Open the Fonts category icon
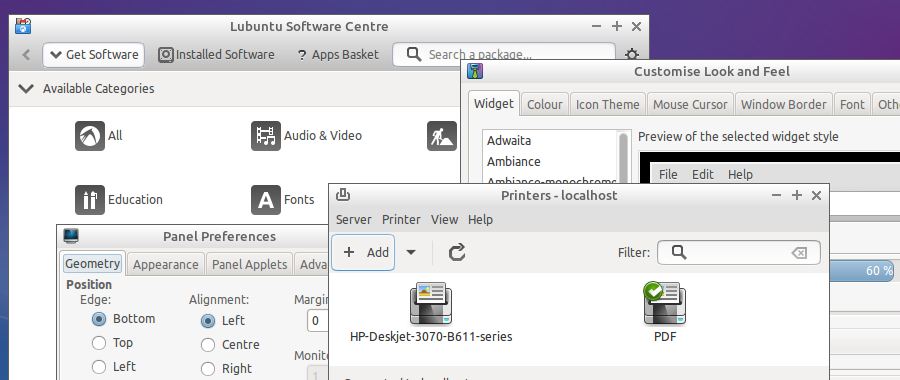This screenshot has height=380, width=900. pyautogui.click(x=266, y=200)
